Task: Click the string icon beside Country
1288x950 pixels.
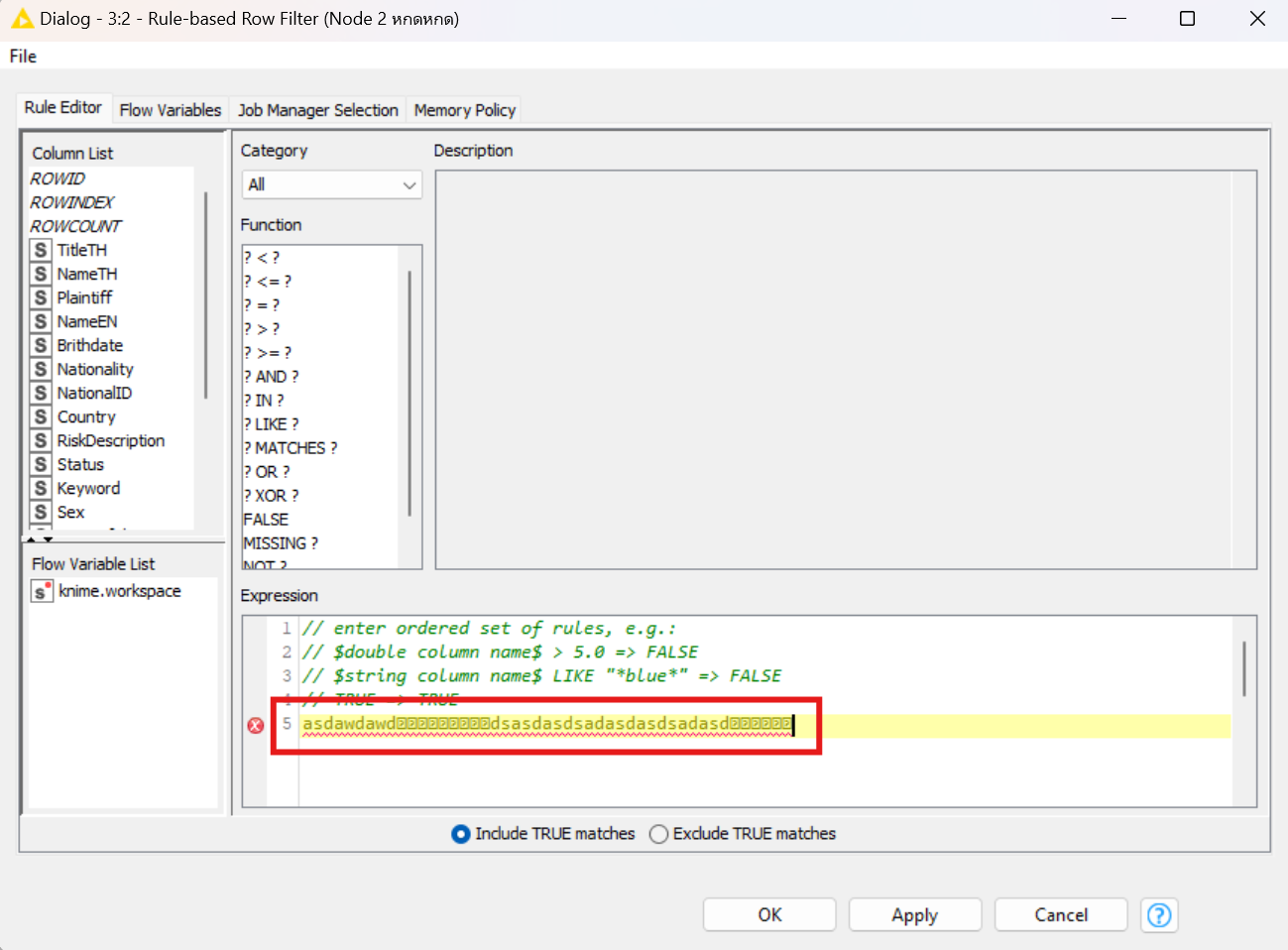Action: coord(41,416)
